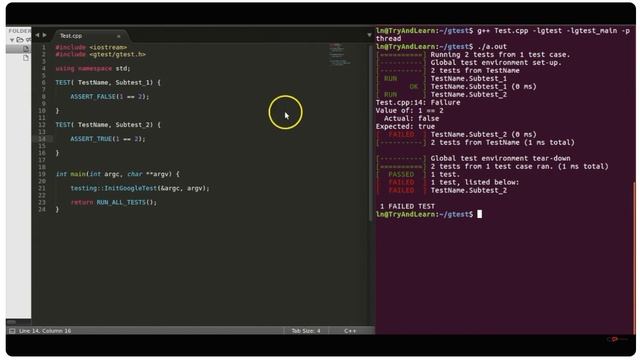
Task: Click the folder icon in the sidebar
Action: pyautogui.click(x=19, y=40)
